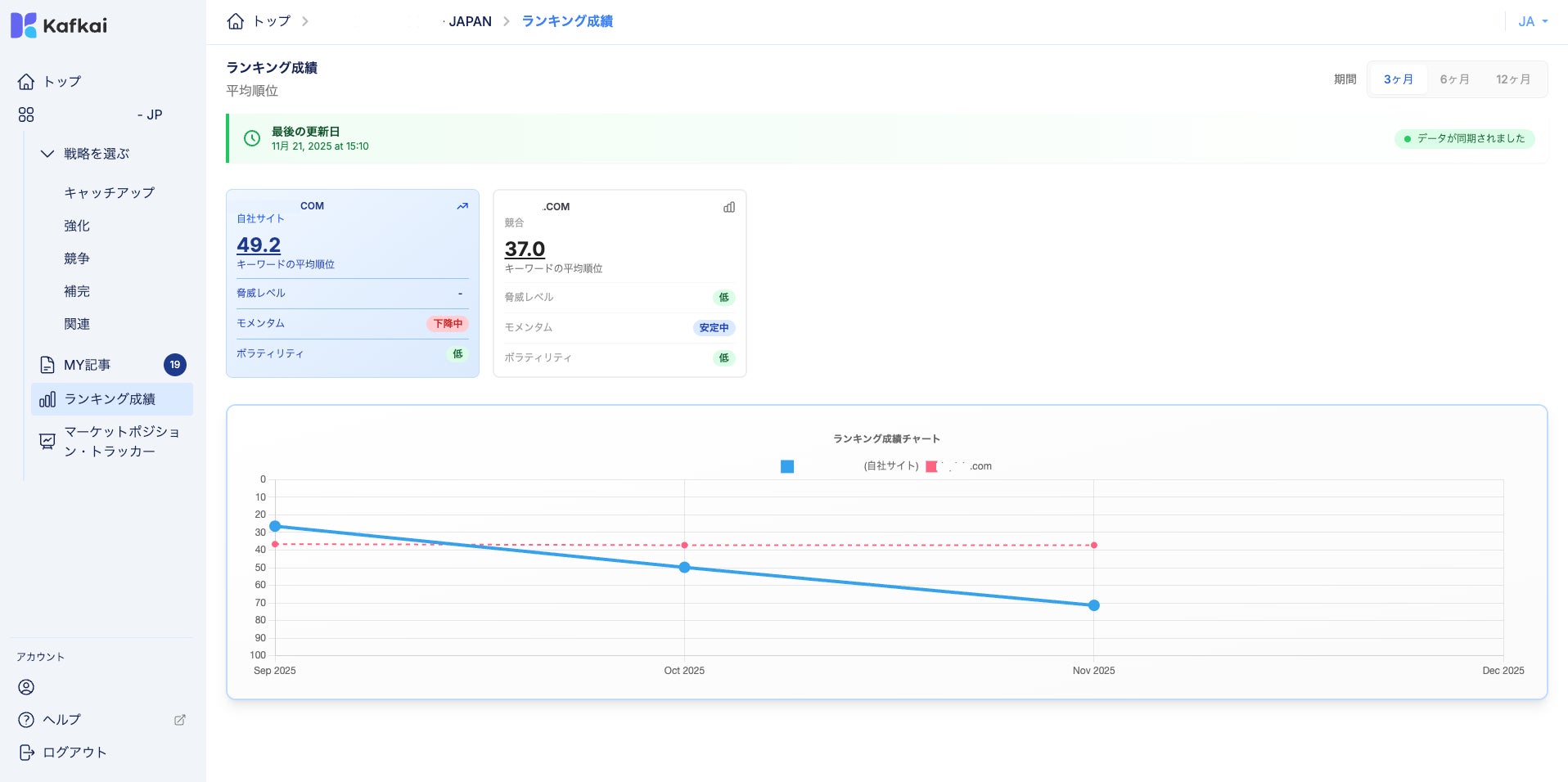Click the 49.2 average rank value

[259, 245]
